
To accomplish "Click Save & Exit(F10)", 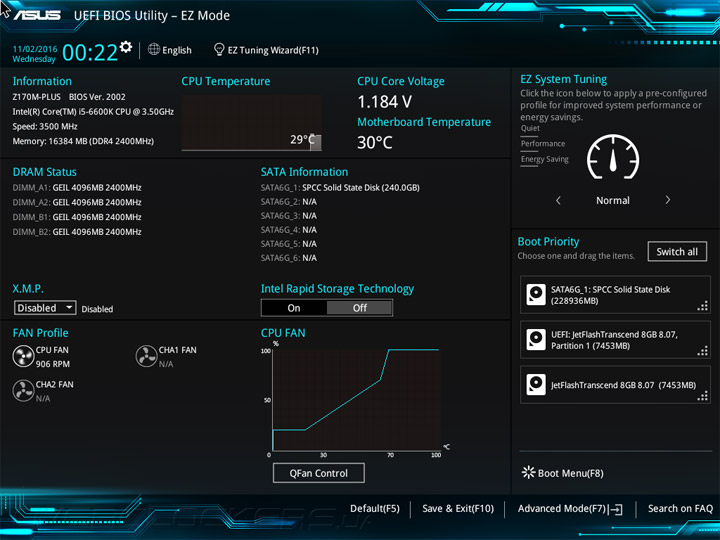I will [458, 509].
